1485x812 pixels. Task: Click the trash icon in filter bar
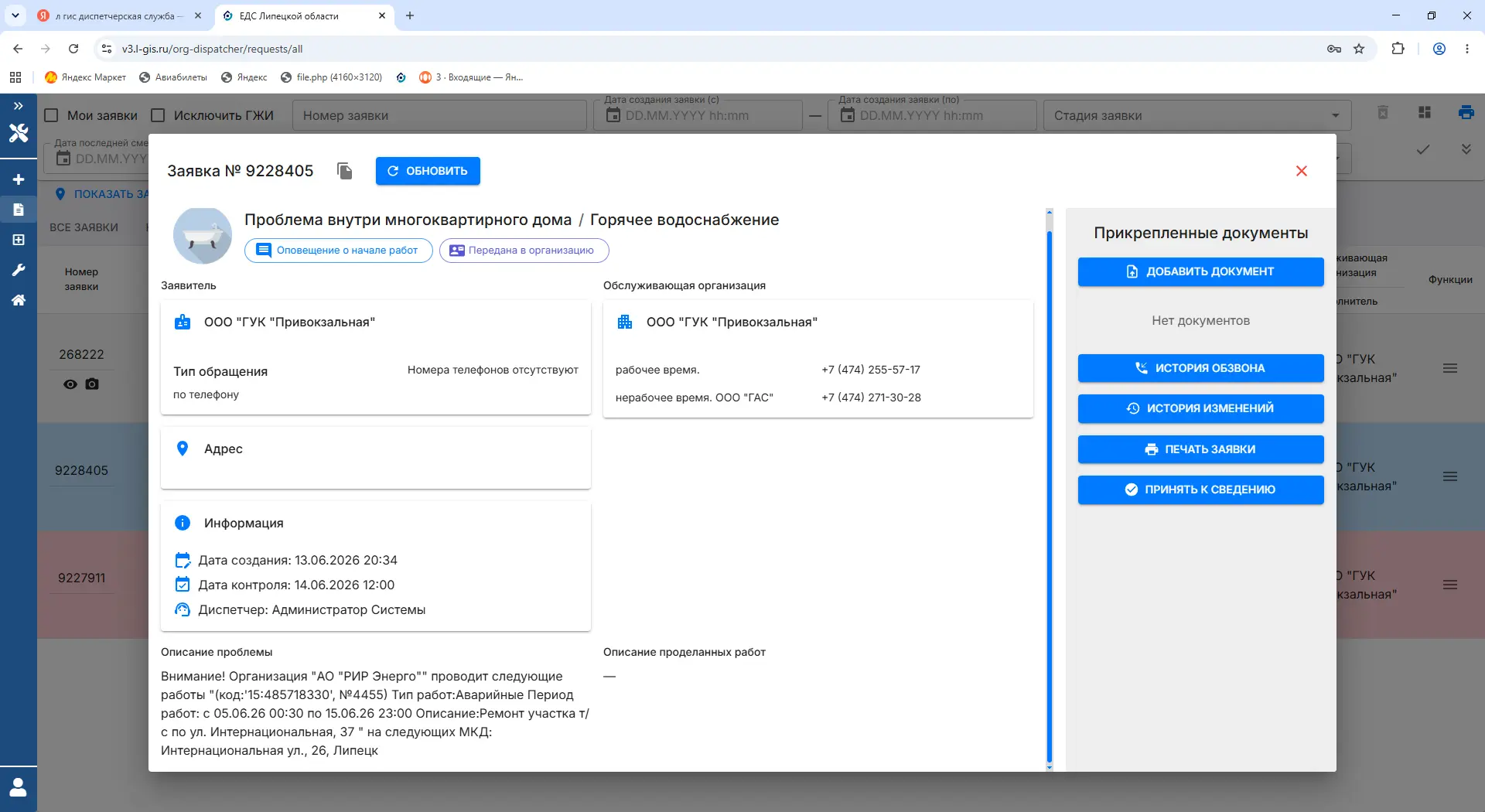tap(1383, 113)
